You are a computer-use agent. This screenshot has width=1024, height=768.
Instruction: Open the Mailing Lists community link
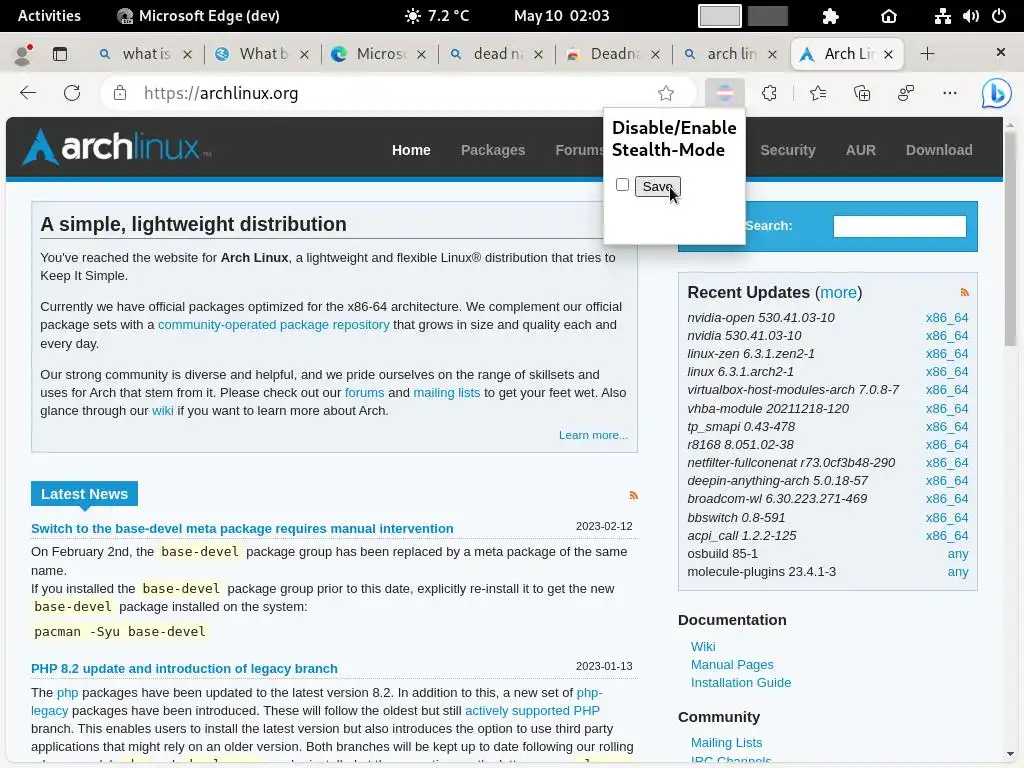(726, 743)
